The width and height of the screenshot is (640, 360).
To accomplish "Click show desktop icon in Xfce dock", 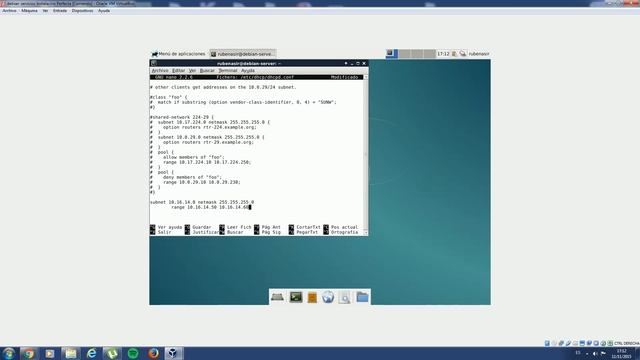I will [277, 297].
